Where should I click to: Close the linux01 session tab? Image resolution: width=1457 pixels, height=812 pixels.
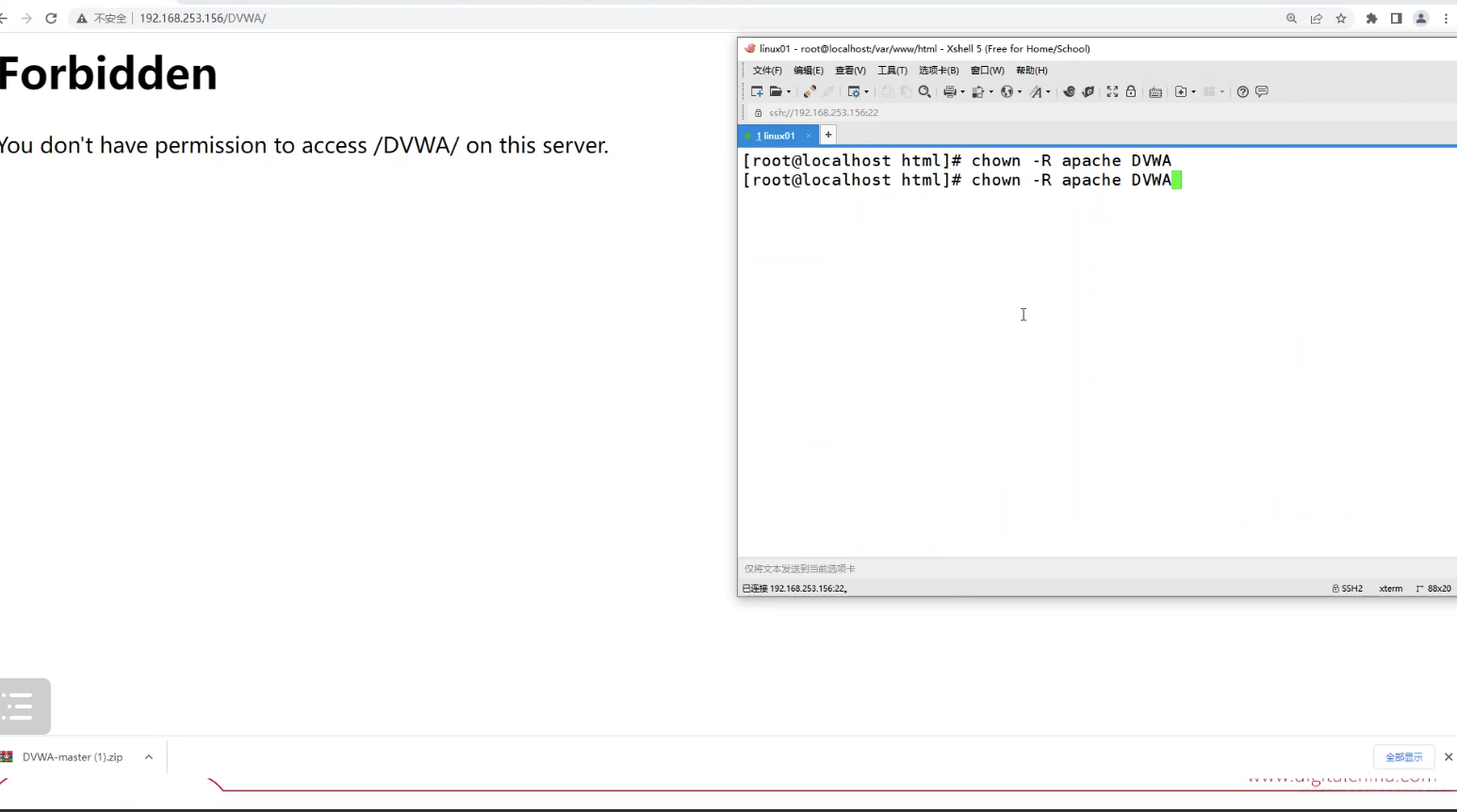tap(809, 136)
